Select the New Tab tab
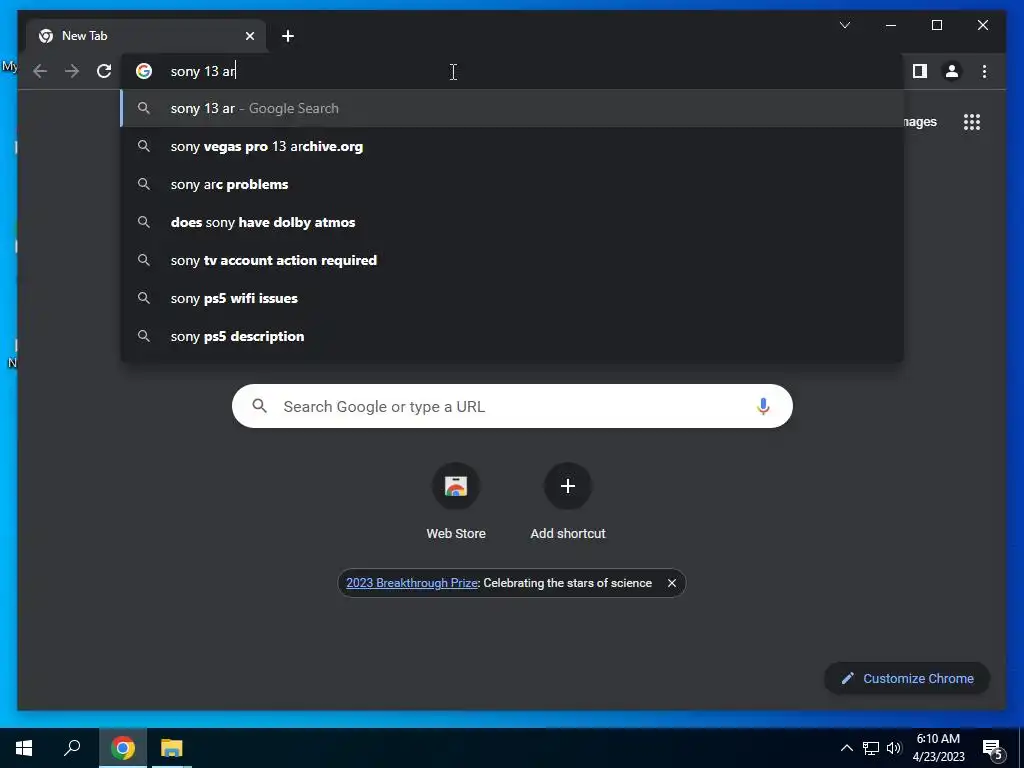1024x768 pixels. click(x=146, y=36)
